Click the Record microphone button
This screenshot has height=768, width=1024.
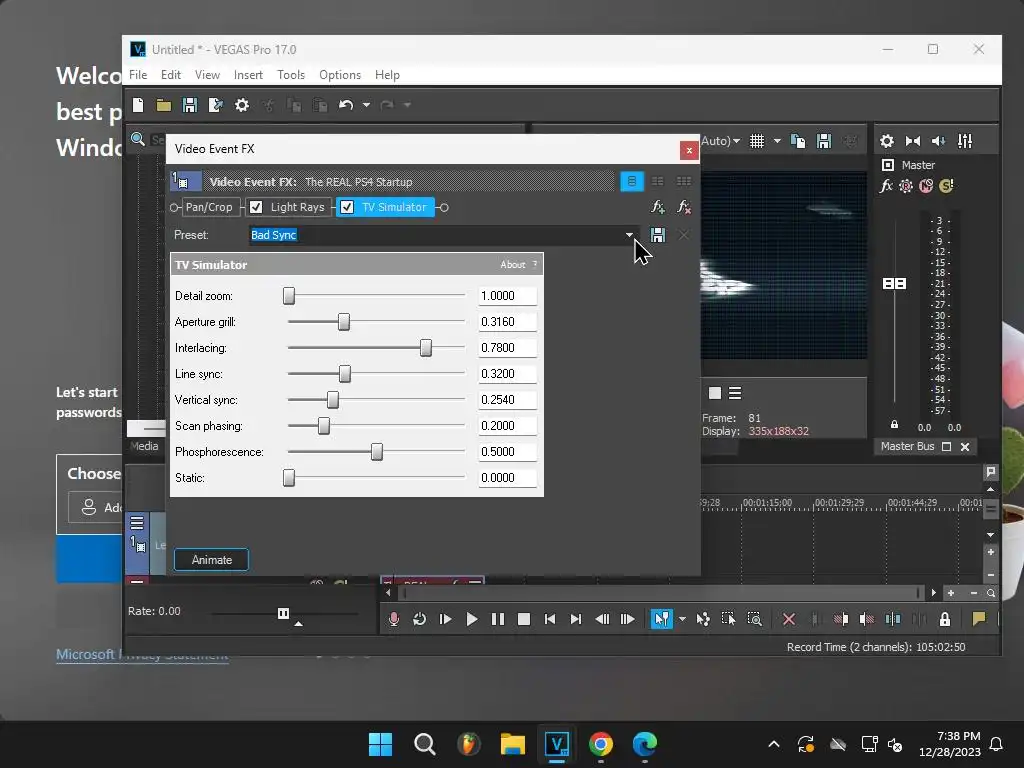[393, 619]
